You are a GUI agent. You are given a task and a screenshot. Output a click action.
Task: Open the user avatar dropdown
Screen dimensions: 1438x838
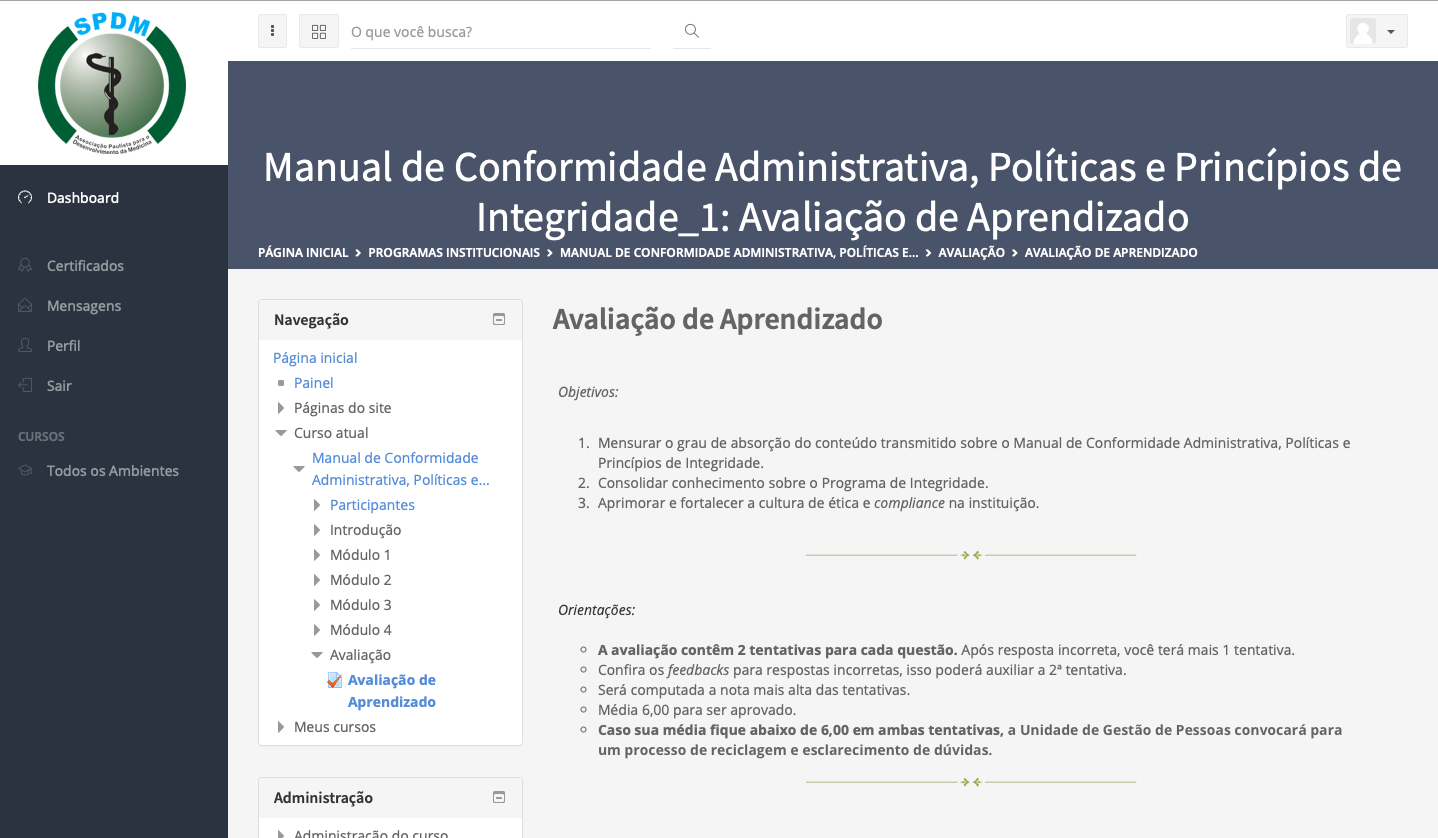[x=1376, y=32]
